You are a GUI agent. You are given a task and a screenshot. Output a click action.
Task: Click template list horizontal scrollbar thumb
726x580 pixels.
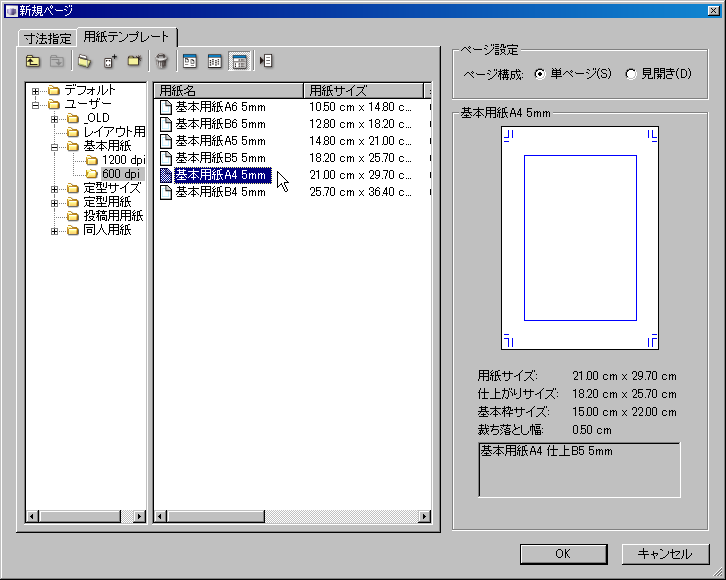216,516
